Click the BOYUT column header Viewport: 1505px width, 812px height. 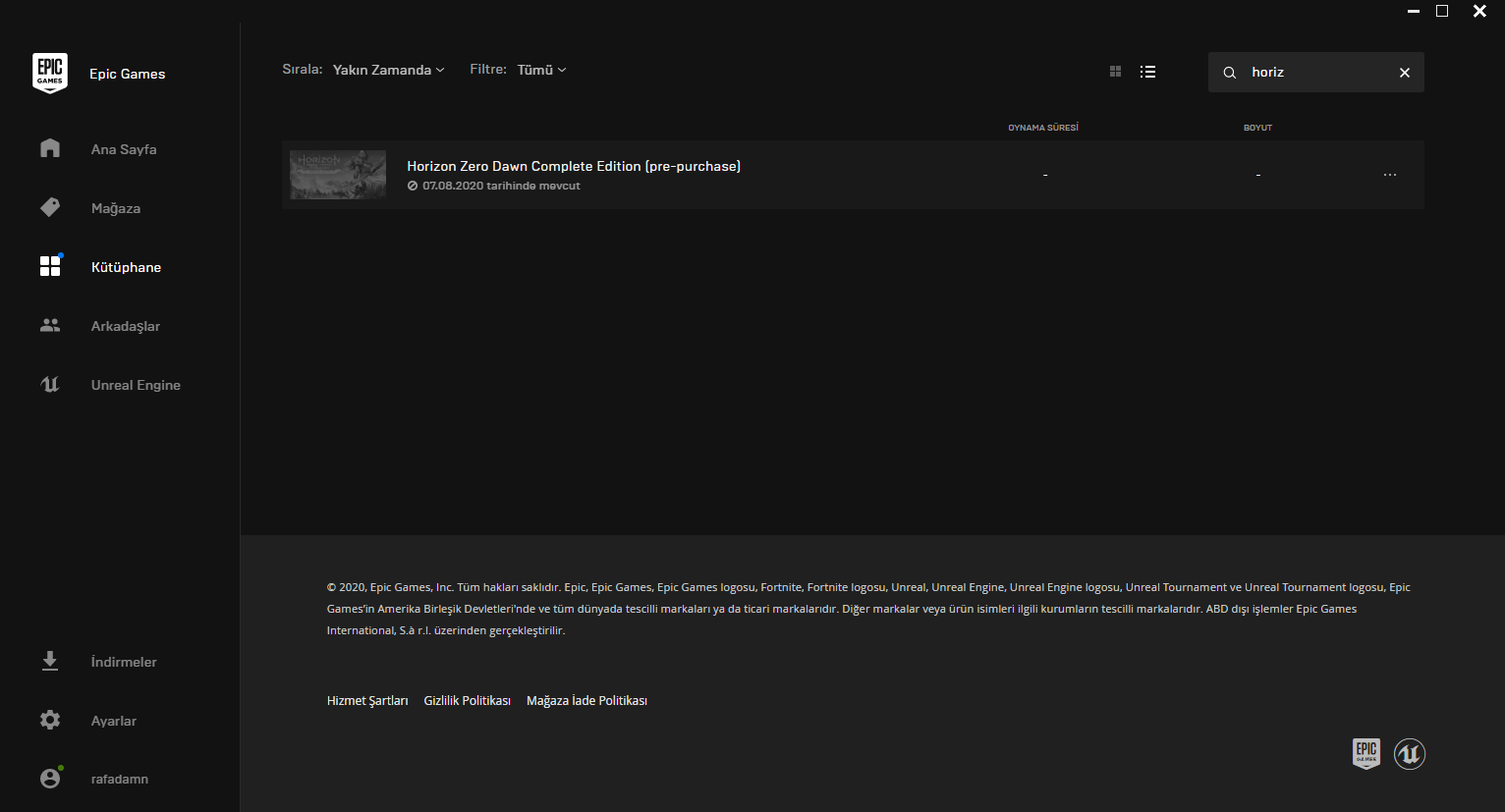(x=1257, y=128)
